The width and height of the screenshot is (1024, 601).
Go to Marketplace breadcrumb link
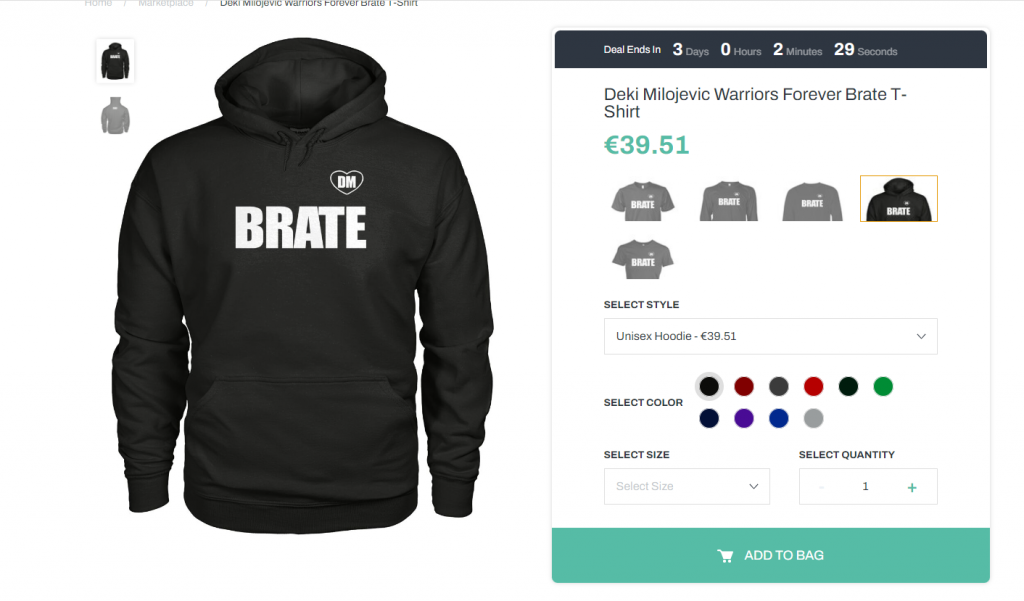166,3
